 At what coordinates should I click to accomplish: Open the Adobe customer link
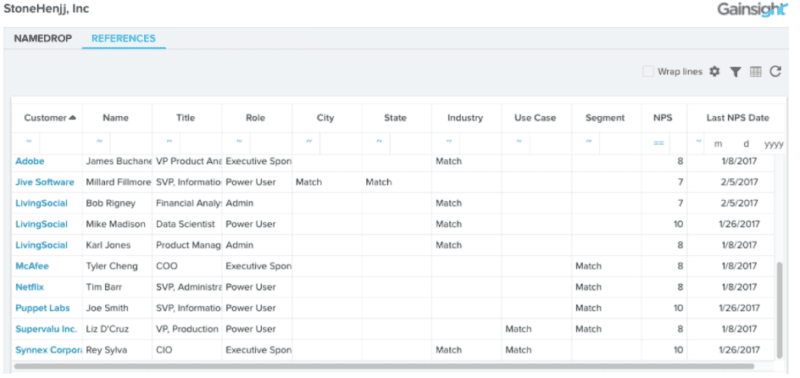click(x=30, y=161)
